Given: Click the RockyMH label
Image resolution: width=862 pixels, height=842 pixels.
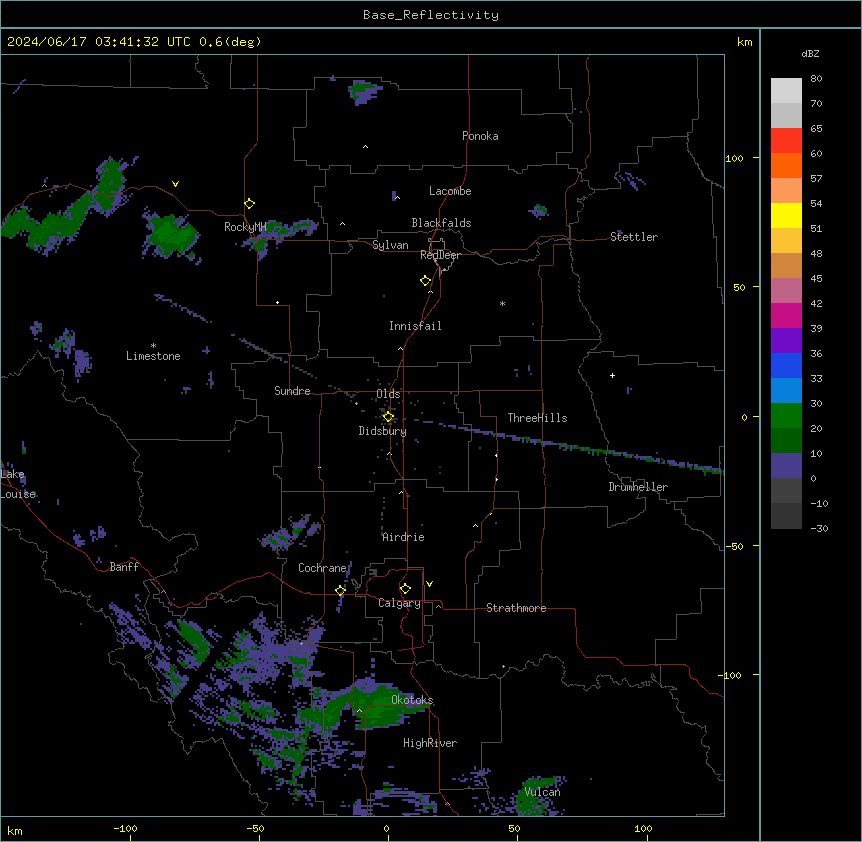Looking at the screenshot, I should click(245, 227).
